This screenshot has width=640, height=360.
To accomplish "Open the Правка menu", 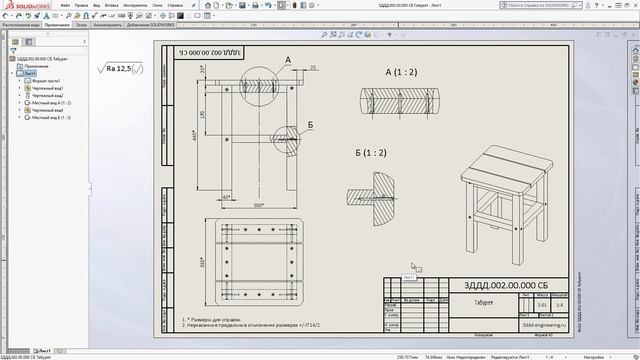I will coord(81,6).
